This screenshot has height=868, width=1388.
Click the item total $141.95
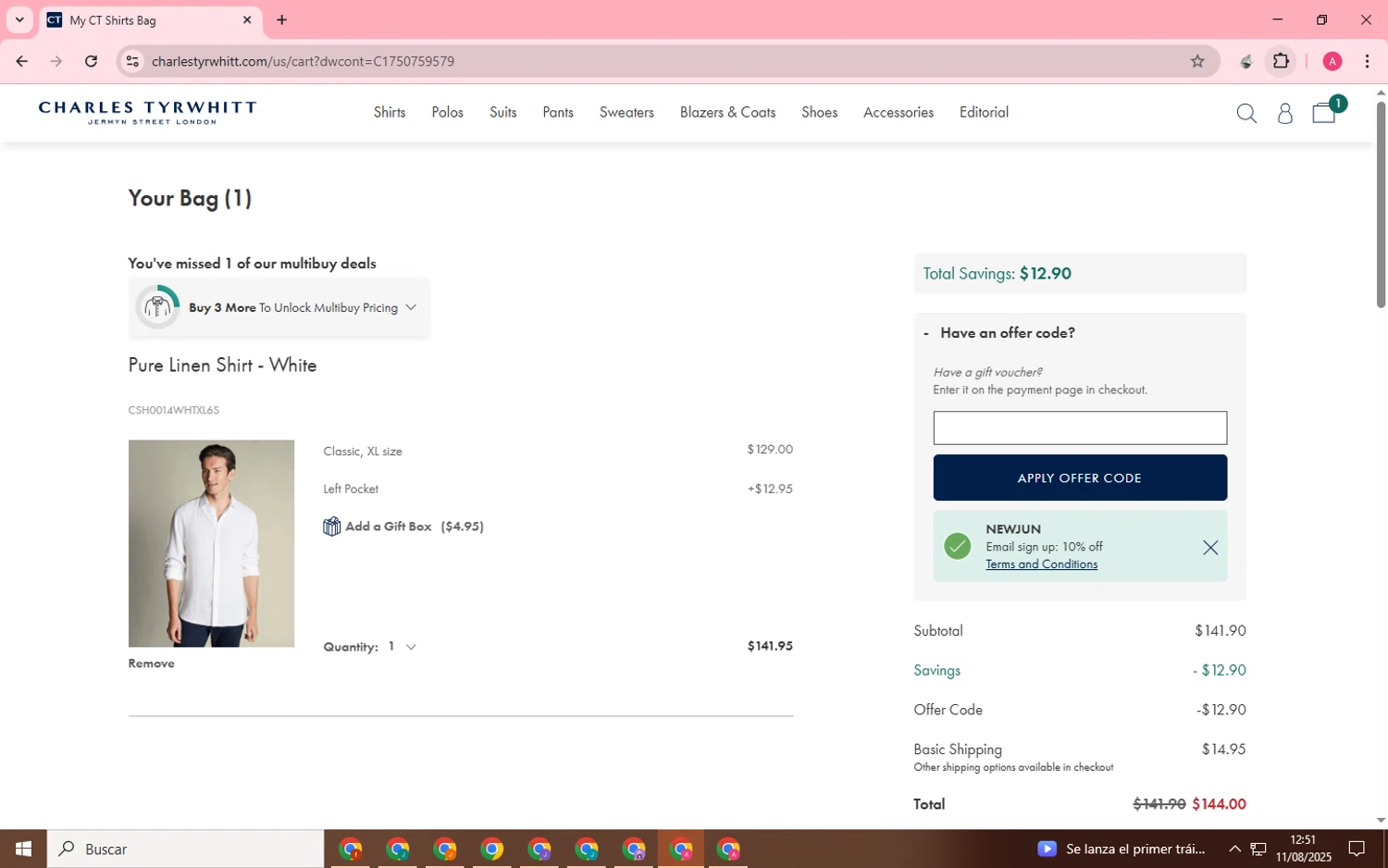tap(770, 646)
